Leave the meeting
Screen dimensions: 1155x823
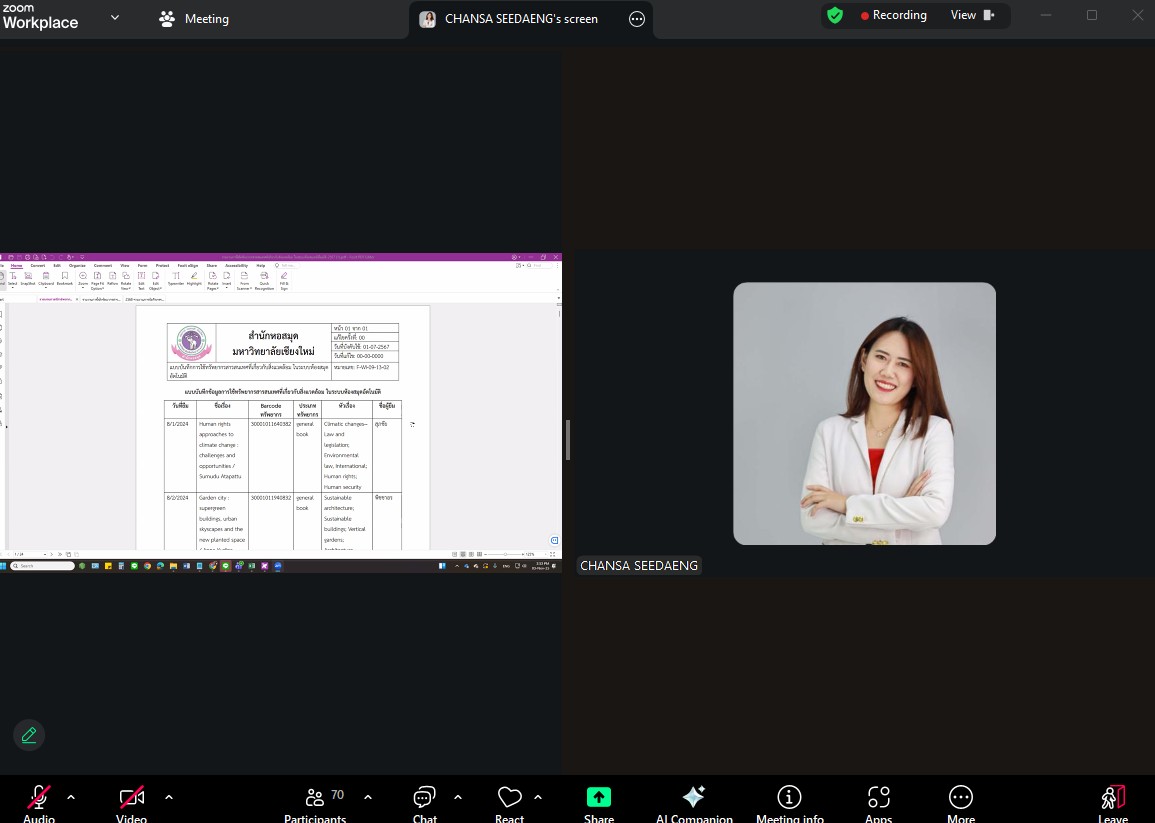pyautogui.click(x=1112, y=800)
